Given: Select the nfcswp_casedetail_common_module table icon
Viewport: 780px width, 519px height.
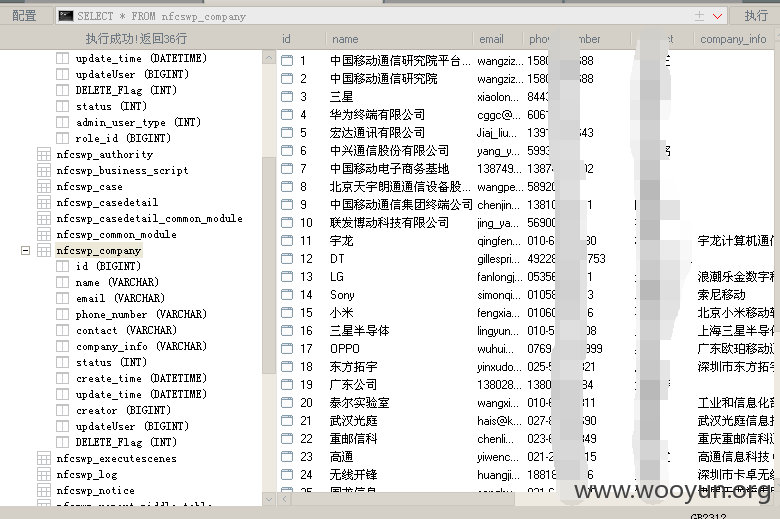Looking at the screenshot, I should (x=44, y=218).
